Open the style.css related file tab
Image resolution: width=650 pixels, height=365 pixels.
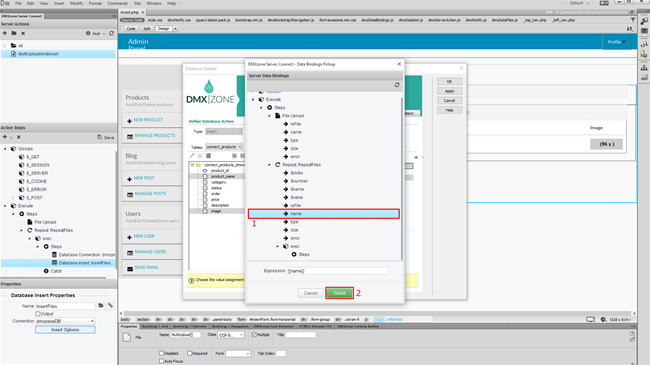(x=155, y=20)
